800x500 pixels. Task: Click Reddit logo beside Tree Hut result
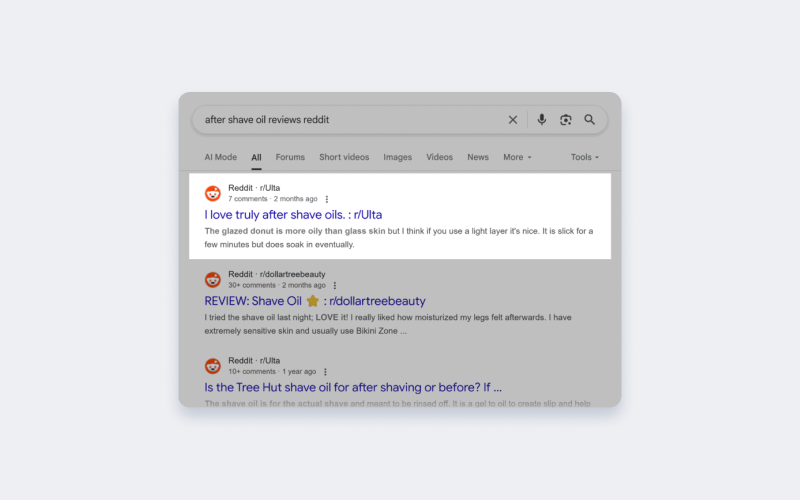click(213, 366)
